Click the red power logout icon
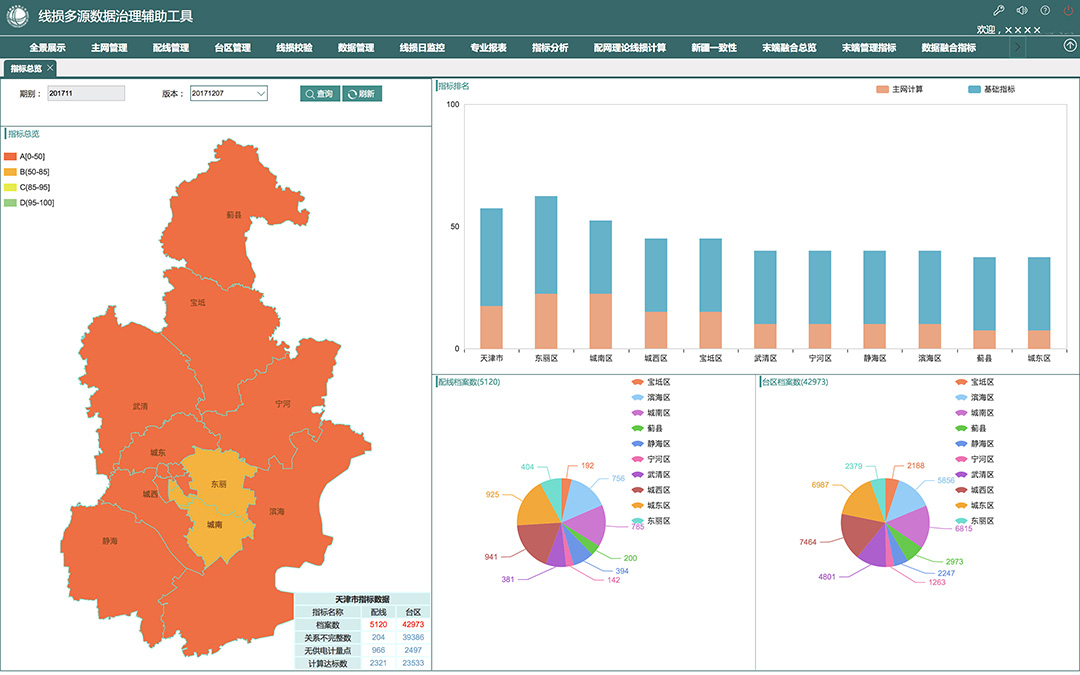The width and height of the screenshot is (1080, 675). [x=1068, y=11]
